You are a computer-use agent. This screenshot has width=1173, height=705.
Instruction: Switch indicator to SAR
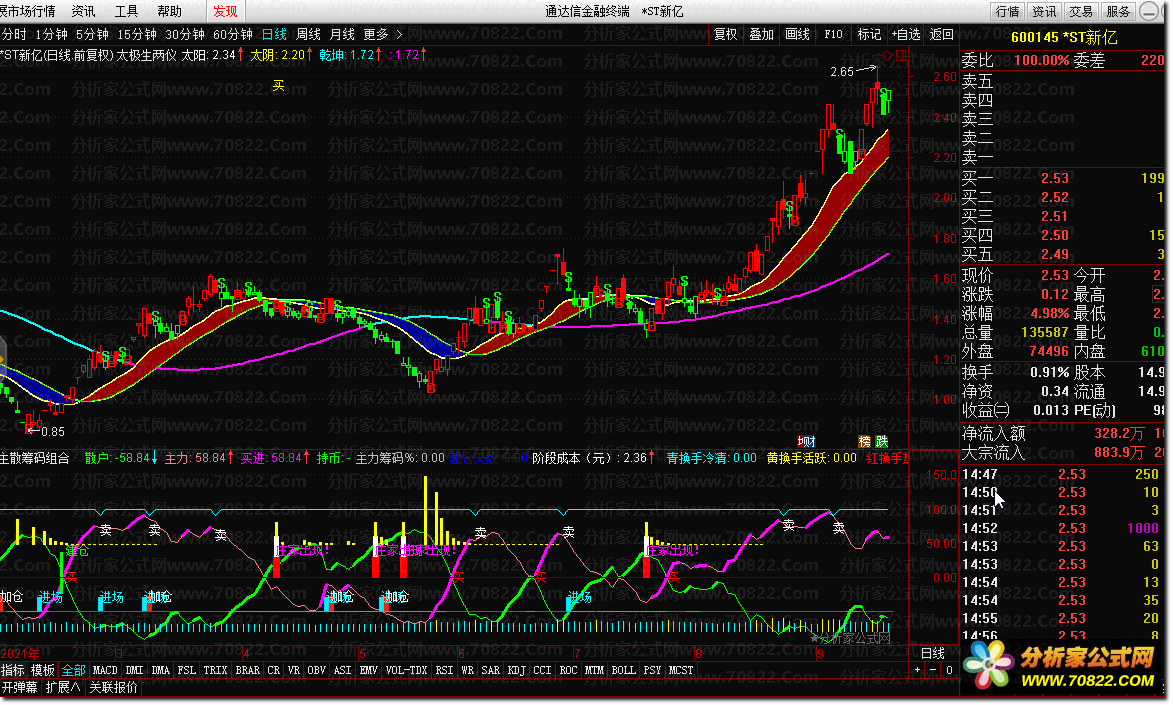491,670
